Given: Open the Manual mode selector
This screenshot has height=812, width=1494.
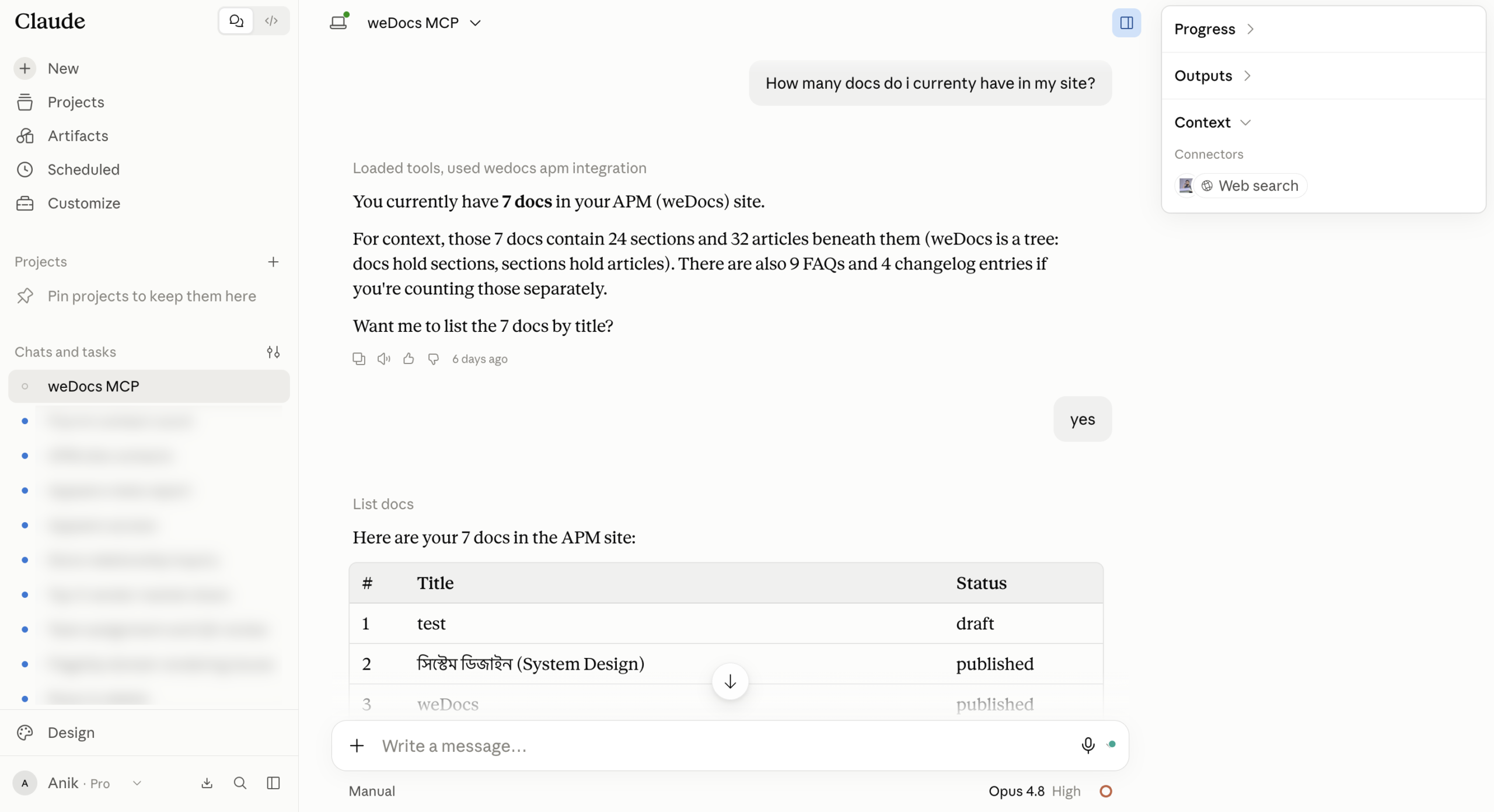Looking at the screenshot, I should click(372, 792).
